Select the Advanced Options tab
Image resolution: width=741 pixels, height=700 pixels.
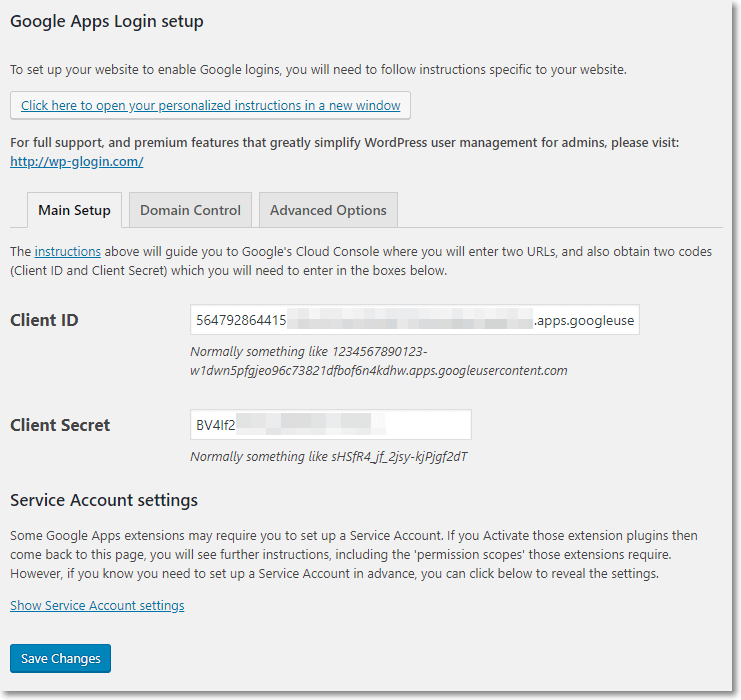pos(328,210)
